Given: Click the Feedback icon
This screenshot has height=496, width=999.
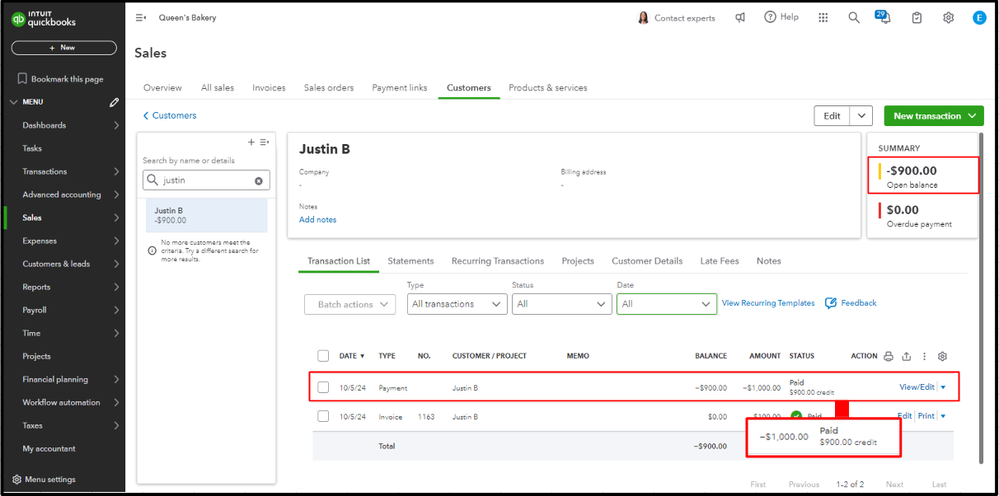Looking at the screenshot, I should click(830, 303).
